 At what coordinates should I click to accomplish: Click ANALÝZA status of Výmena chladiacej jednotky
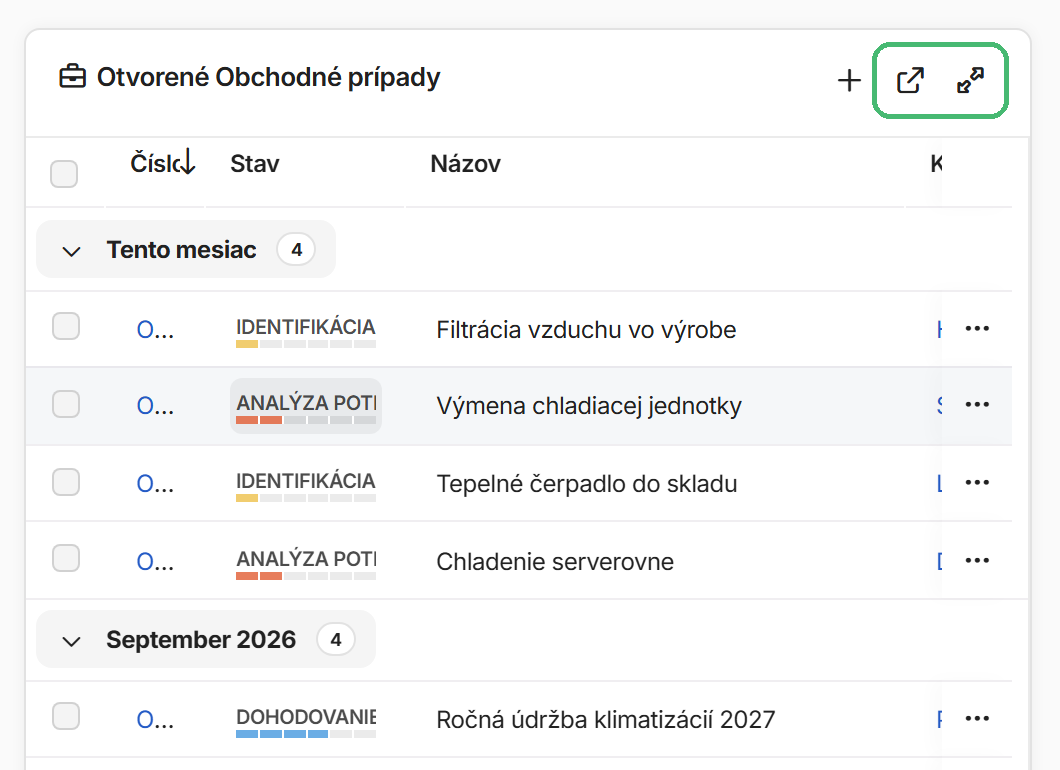(x=306, y=407)
